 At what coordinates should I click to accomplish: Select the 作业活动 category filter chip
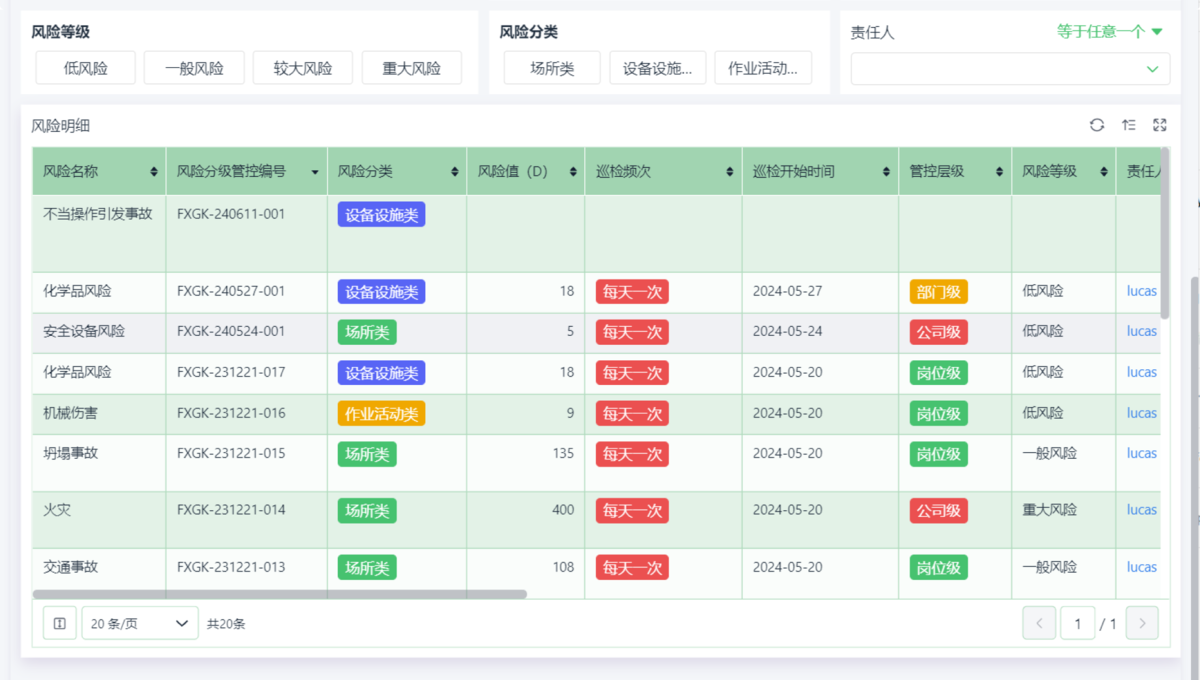(763, 68)
